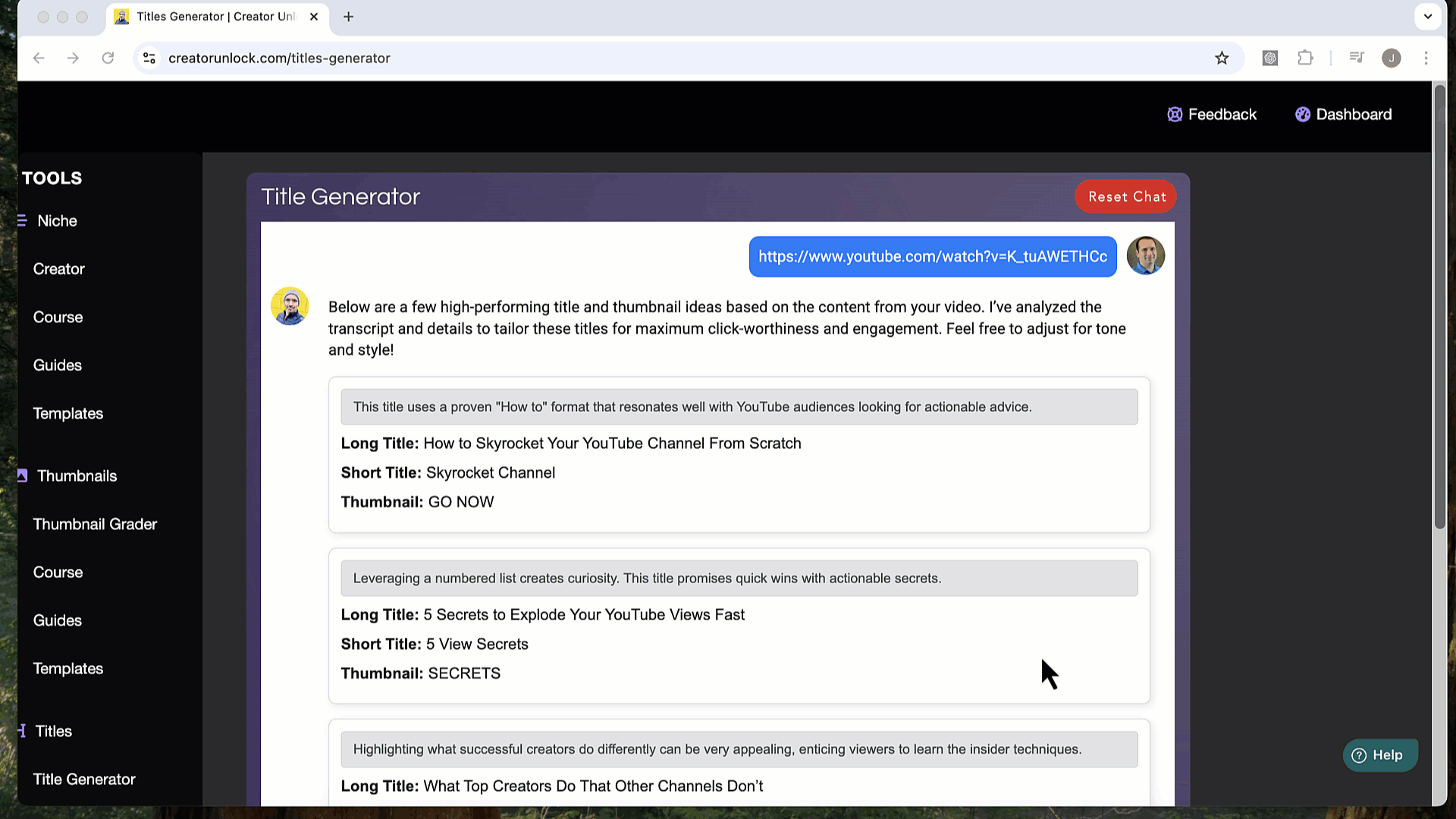1456x819 pixels.
Task: Open Guides under Thumbnails
Action: point(58,620)
